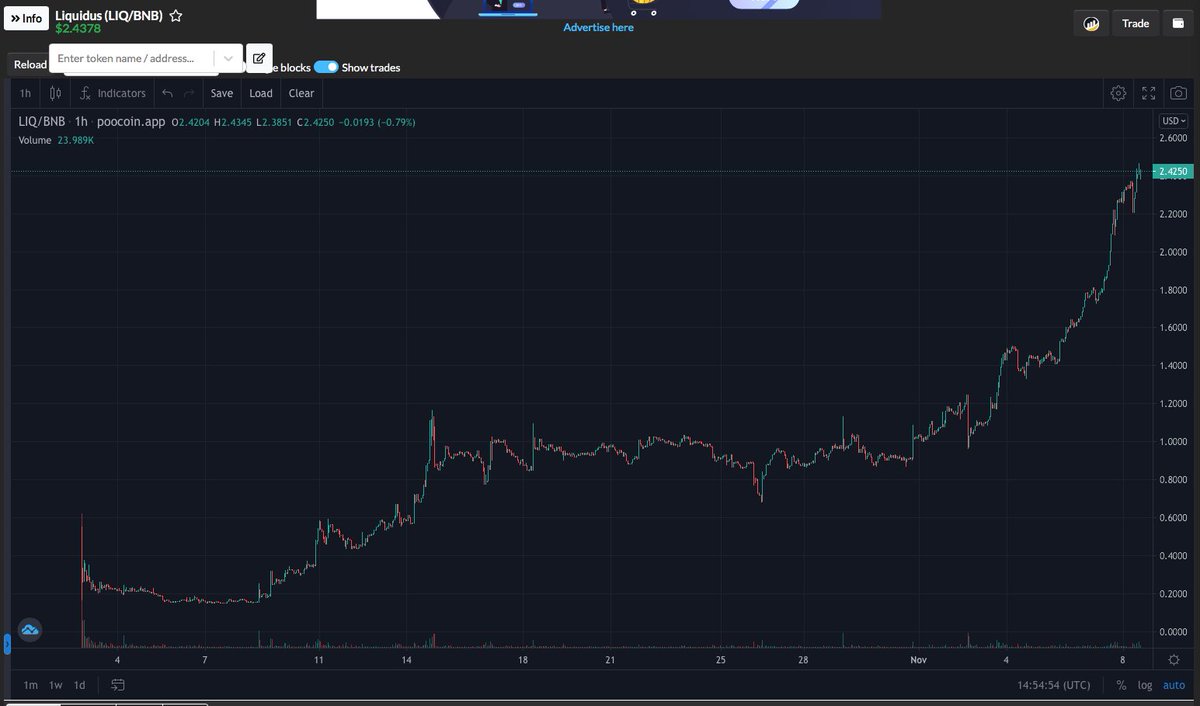Click the -0.0193 (-0.79%) change value
The width and height of the screenshot is (1200, 706).
click(377, 122)
